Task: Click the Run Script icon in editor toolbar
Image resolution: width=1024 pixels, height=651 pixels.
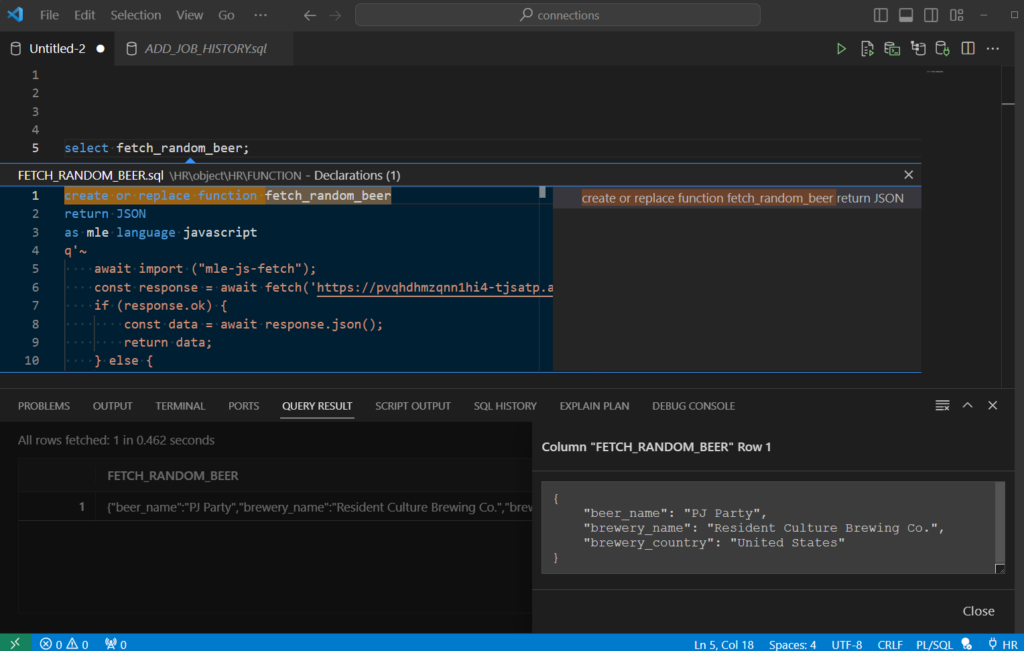Action: pyautogui.click(x=867, y=48)
